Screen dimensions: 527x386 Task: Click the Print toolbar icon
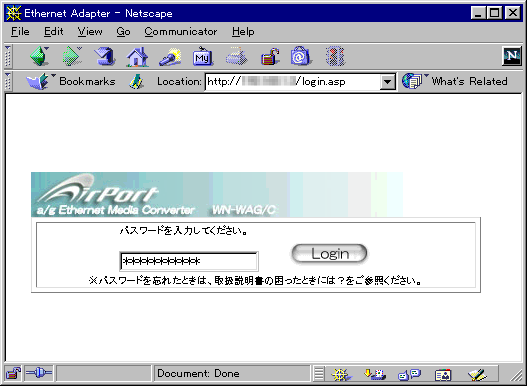coord(237,56)
